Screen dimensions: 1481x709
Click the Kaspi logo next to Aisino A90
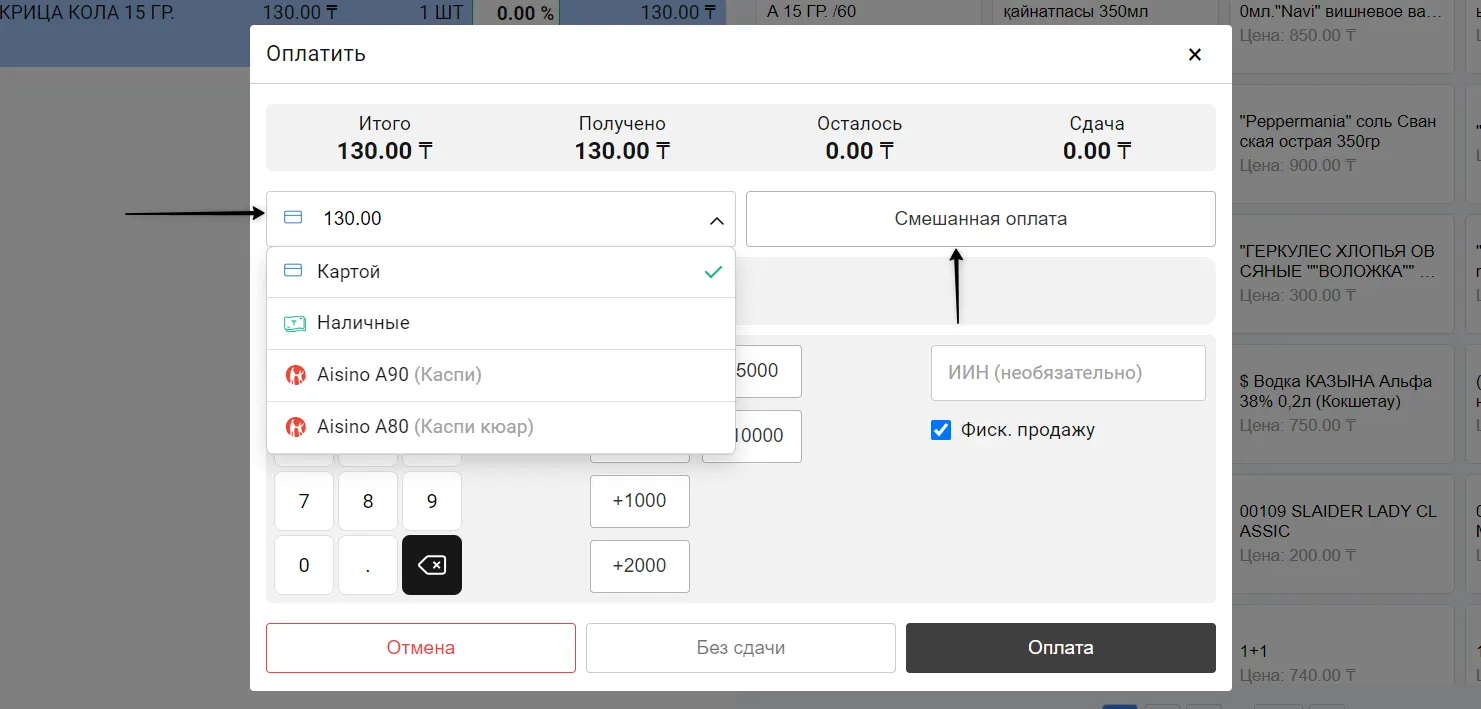point(295,375)
